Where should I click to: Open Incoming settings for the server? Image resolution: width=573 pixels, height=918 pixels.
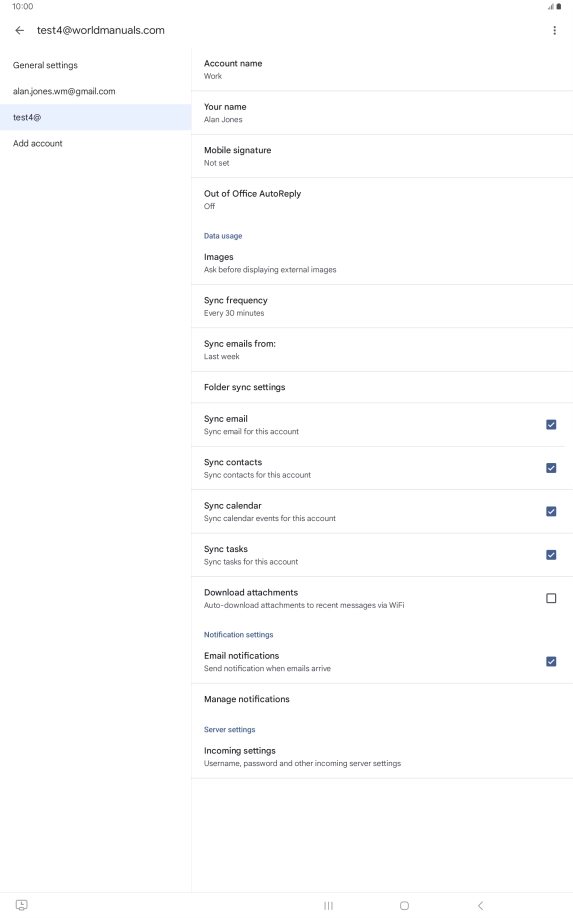[x=382, y=756]
